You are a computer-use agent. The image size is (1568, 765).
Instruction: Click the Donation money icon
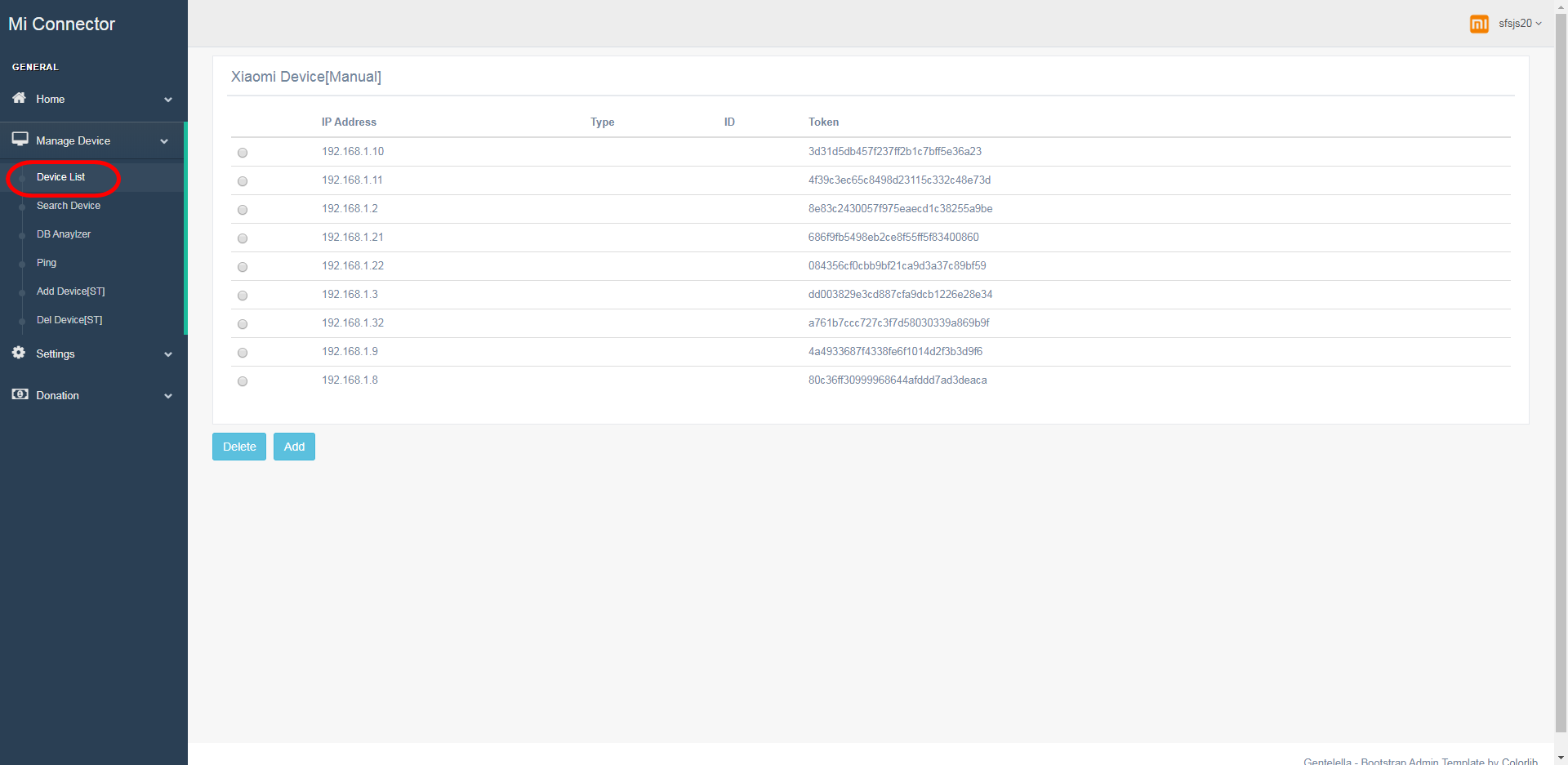tap(20, 394)
